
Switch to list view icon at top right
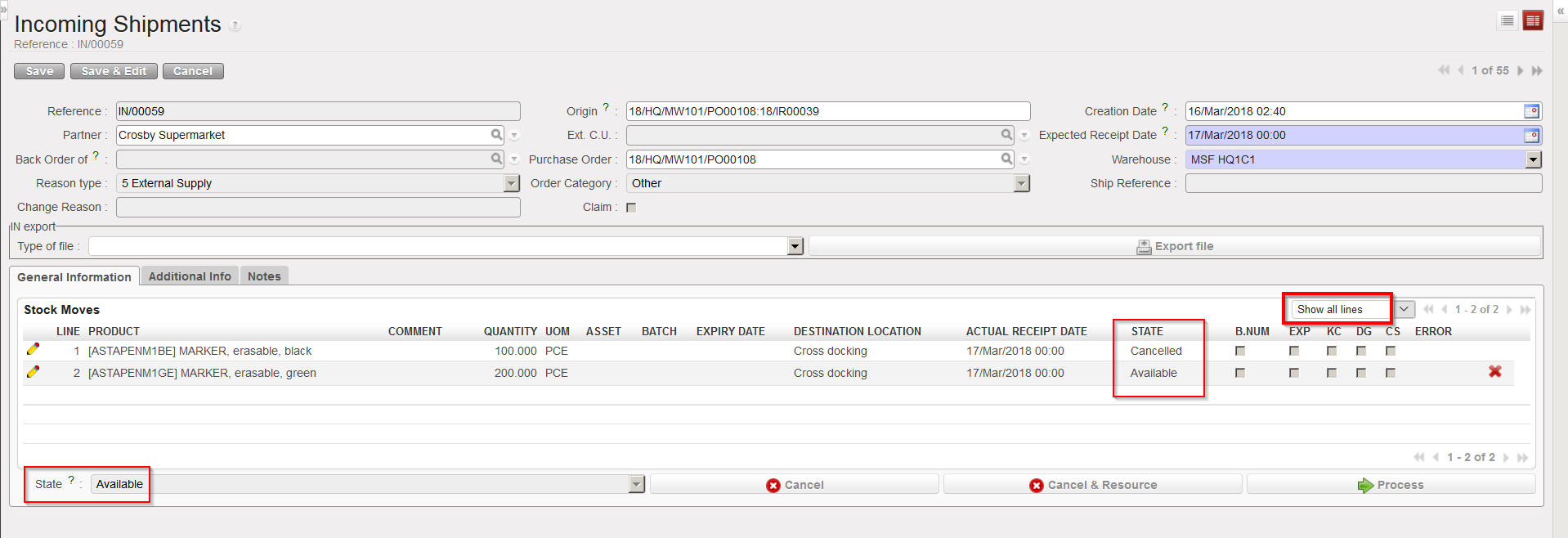1508,21
